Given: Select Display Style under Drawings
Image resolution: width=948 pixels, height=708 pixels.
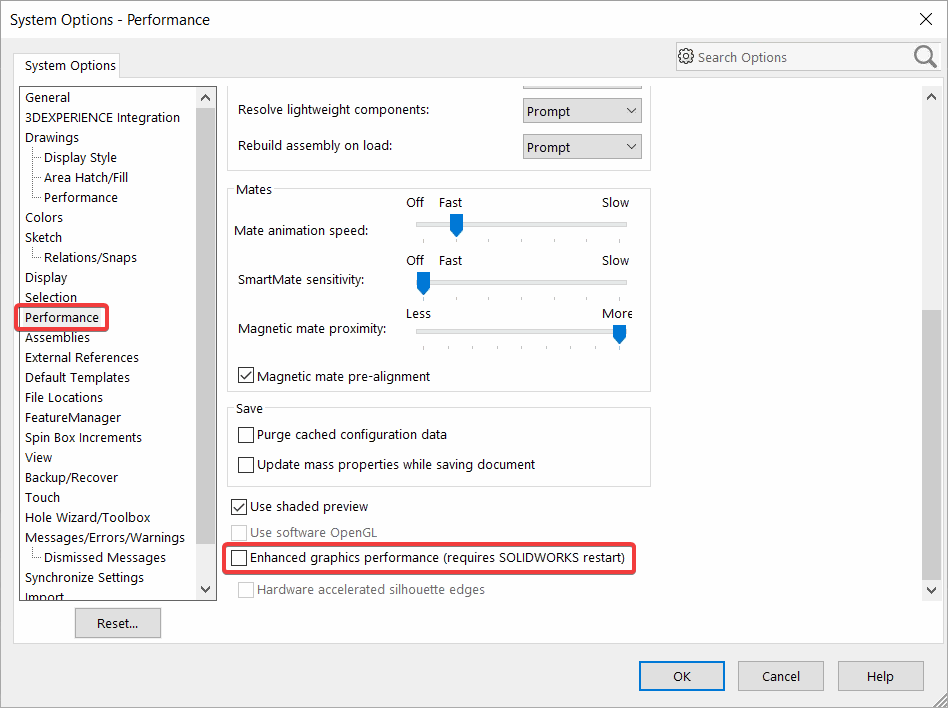Looking at the screenshot, I should [80, 157].
